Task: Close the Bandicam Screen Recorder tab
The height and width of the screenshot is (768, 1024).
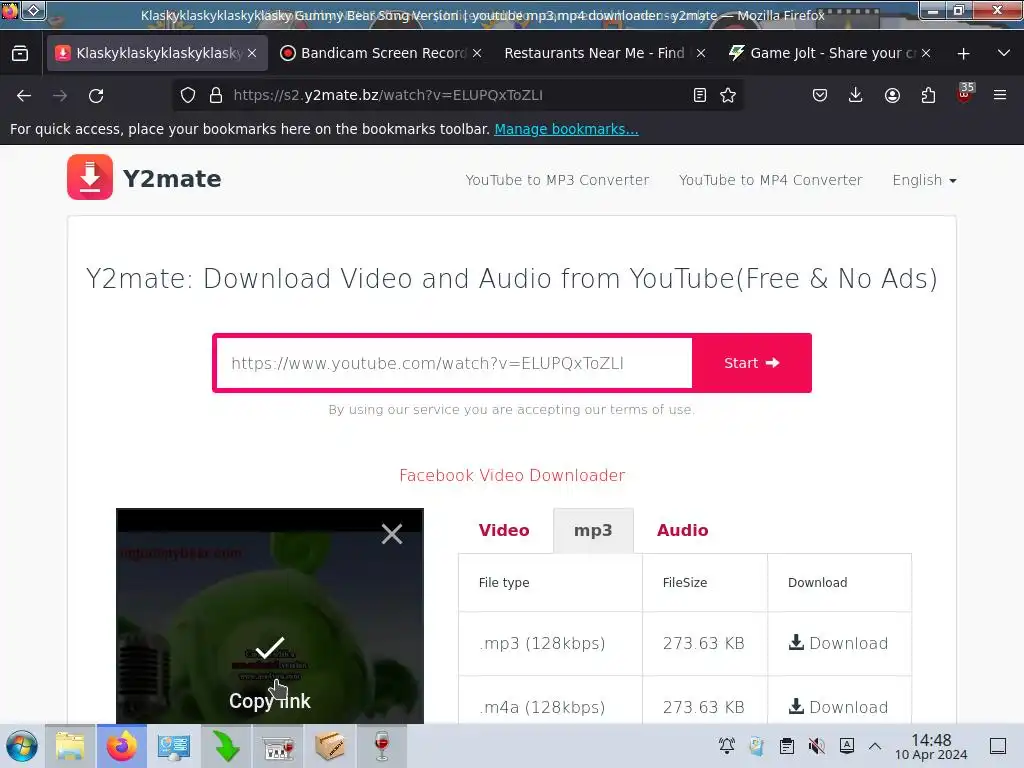Action: coord(477,54)
